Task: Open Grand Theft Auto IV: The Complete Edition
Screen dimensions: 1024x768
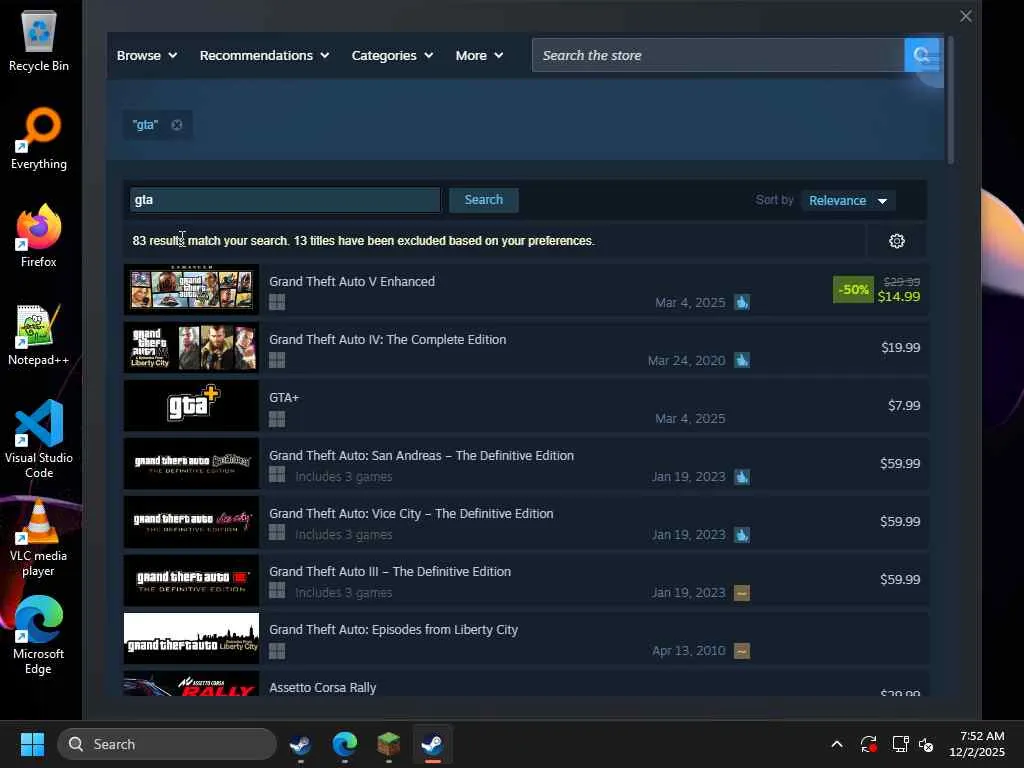Action: tap(387, 340)
